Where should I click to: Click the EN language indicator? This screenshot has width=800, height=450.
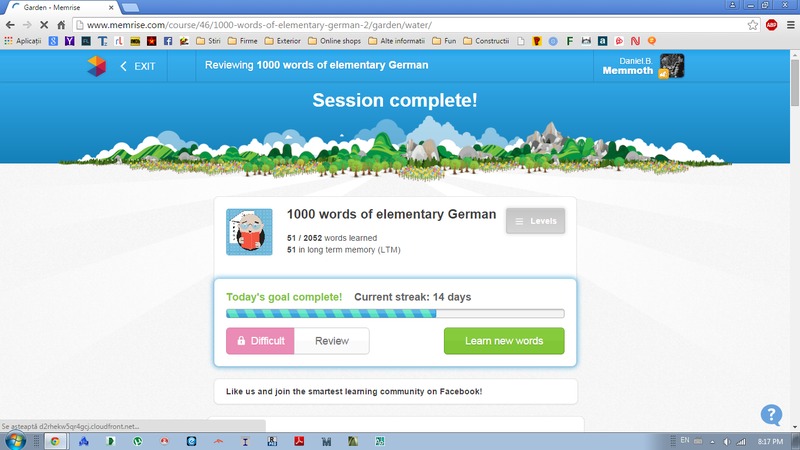[x=685, y=440]
